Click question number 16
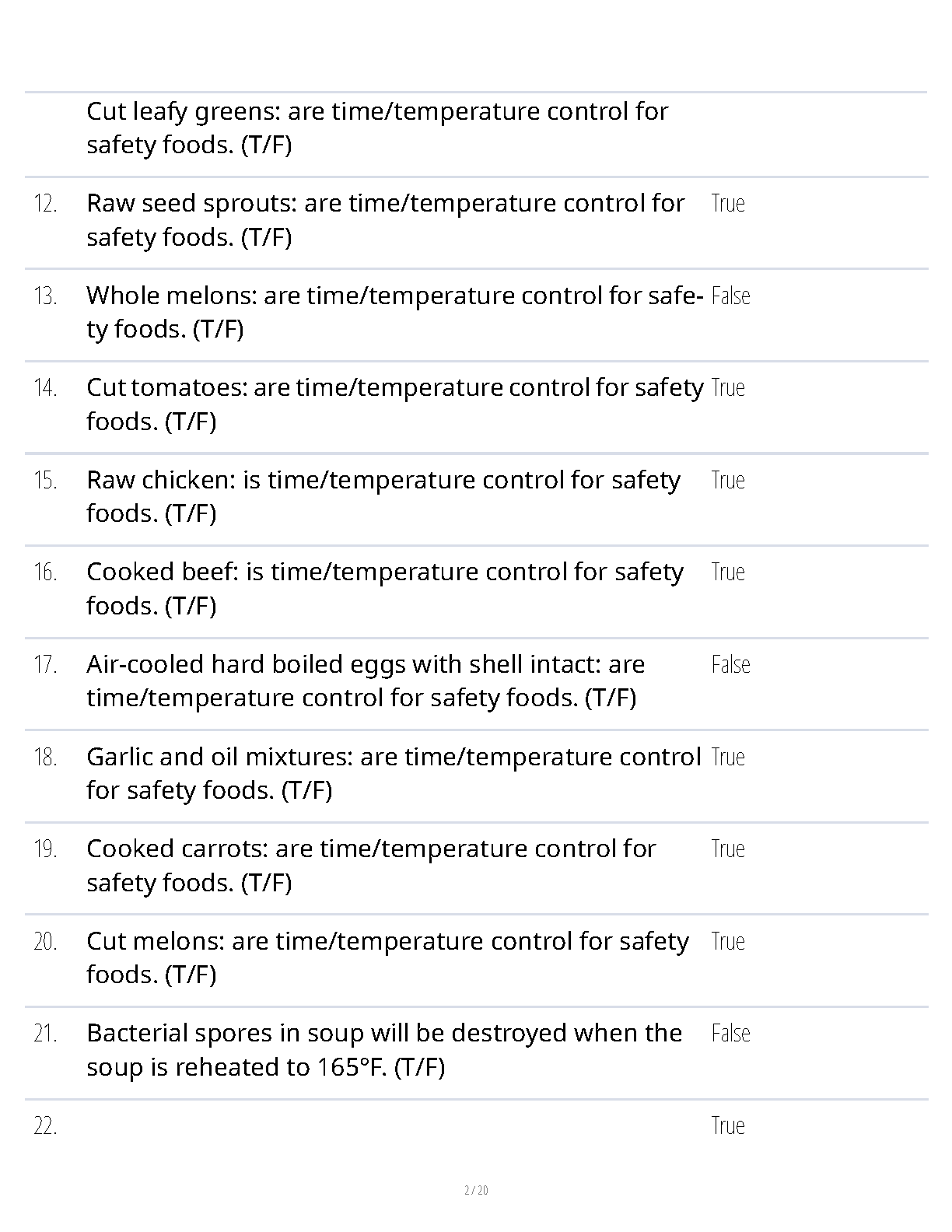This screenshot has height=1232, width=952. [x=45, y=572]
